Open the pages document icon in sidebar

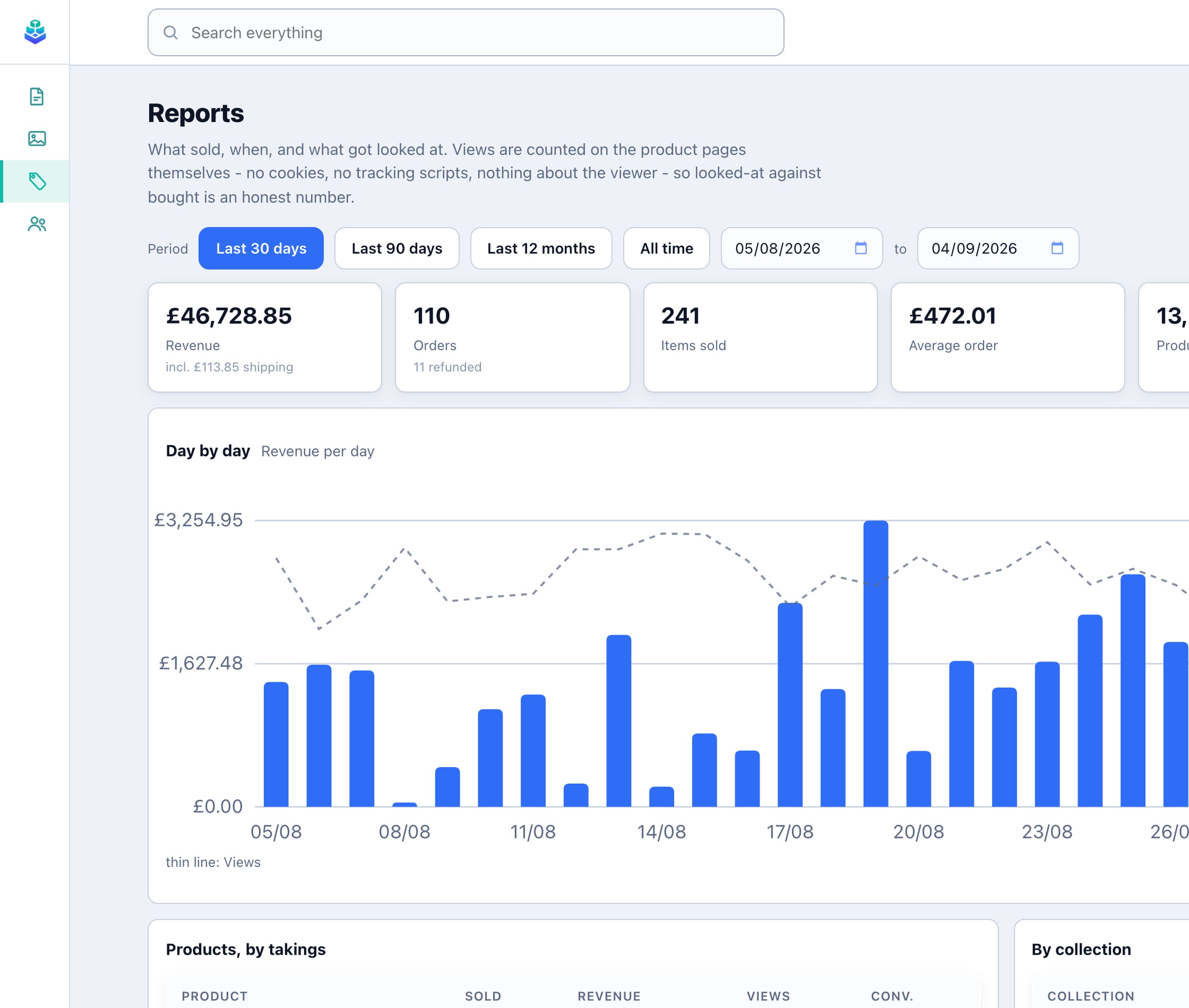[37, 97]
